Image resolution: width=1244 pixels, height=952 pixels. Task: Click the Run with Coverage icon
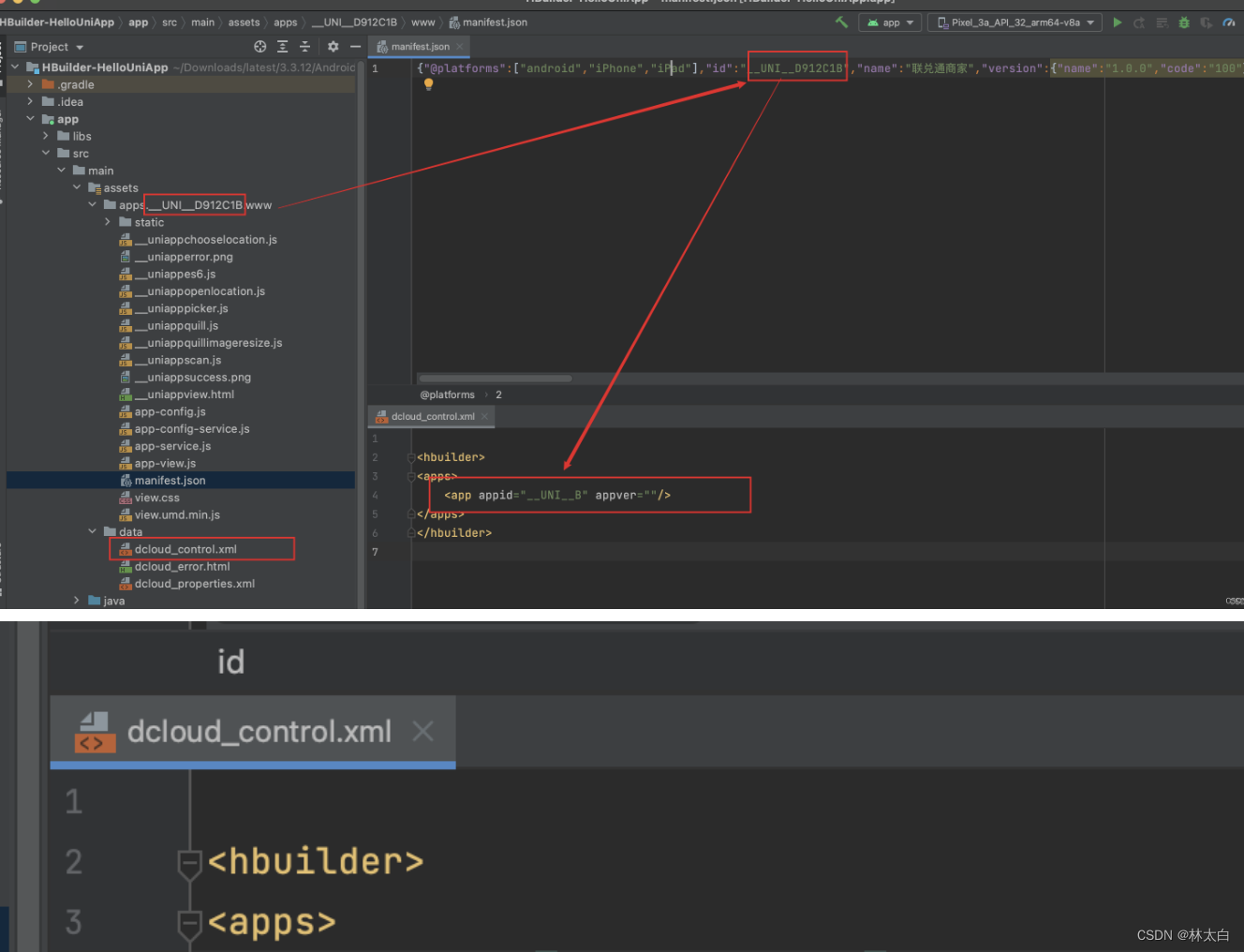pyautogui.click(x=1207, y=22)
